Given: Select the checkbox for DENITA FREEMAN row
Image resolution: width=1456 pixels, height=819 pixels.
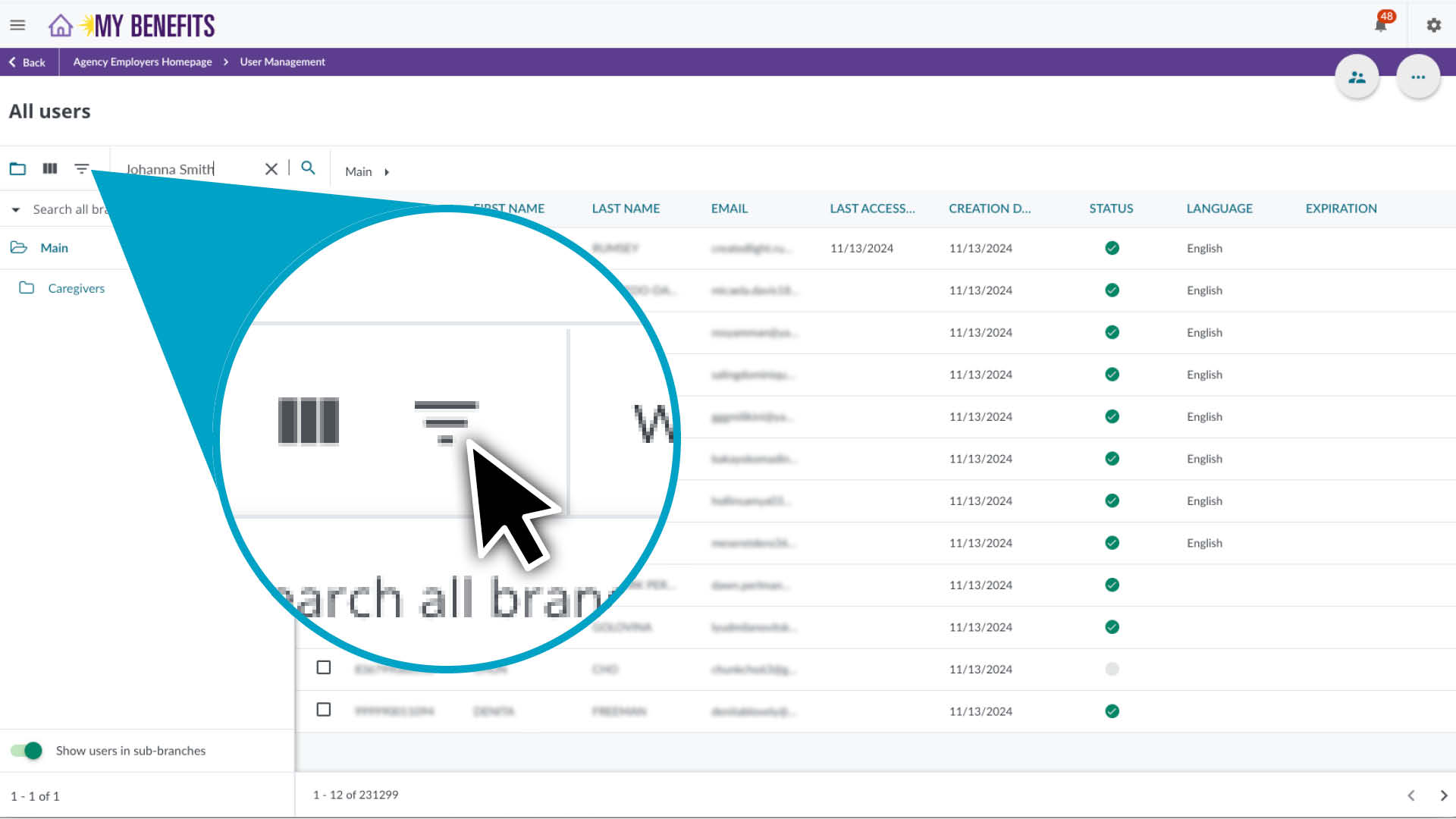Looking at the screenshot, I should coord(324,710).
